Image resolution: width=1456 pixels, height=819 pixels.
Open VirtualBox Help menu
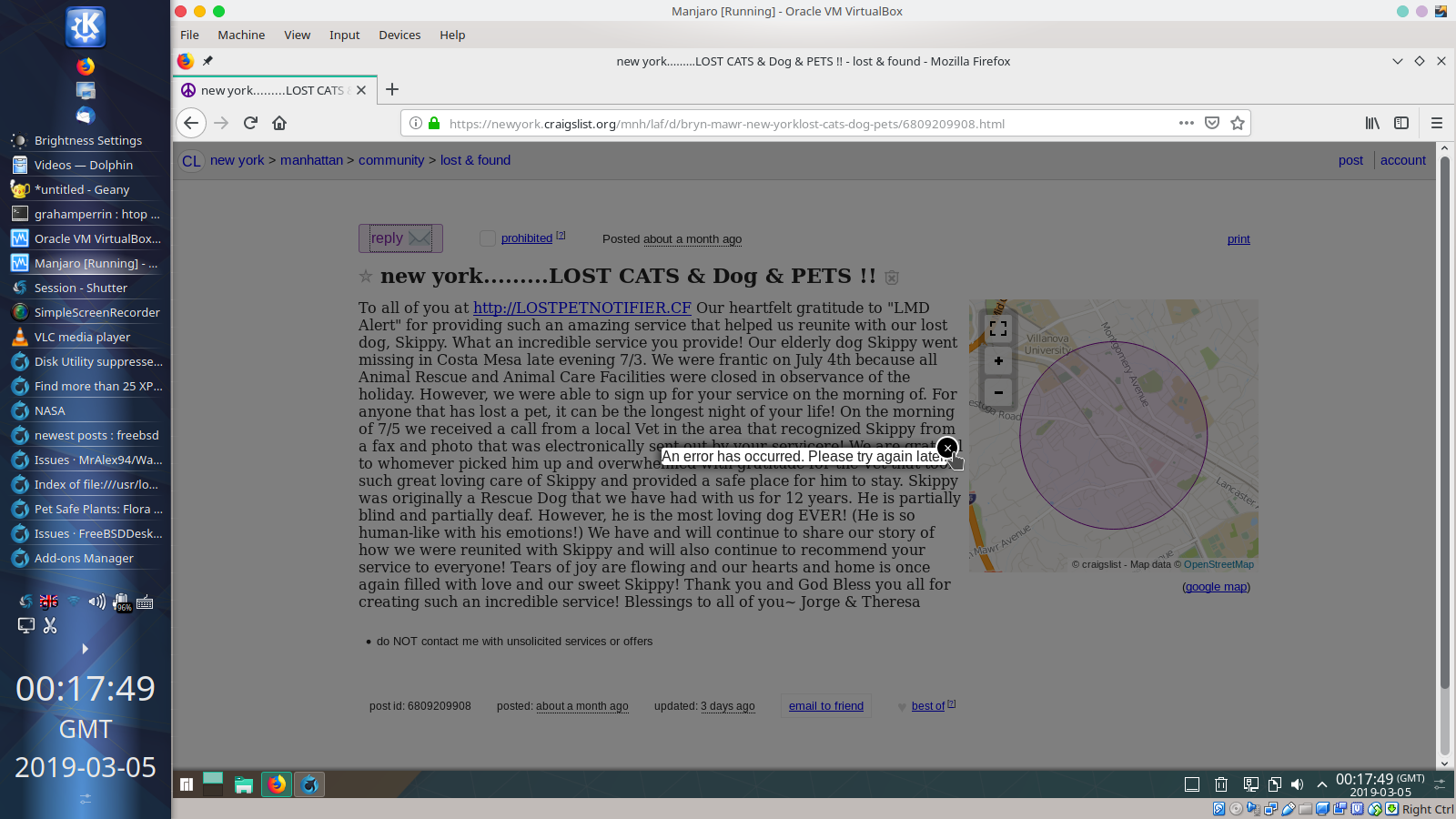452,35
